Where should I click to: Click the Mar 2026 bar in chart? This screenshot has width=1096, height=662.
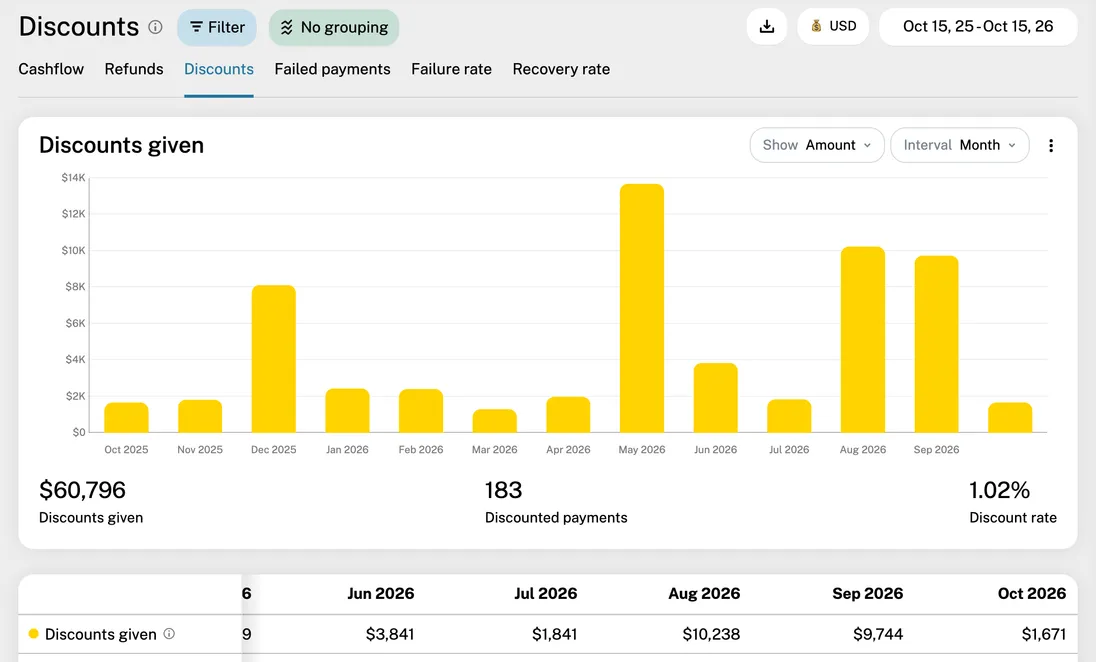(x=495, y=421)
